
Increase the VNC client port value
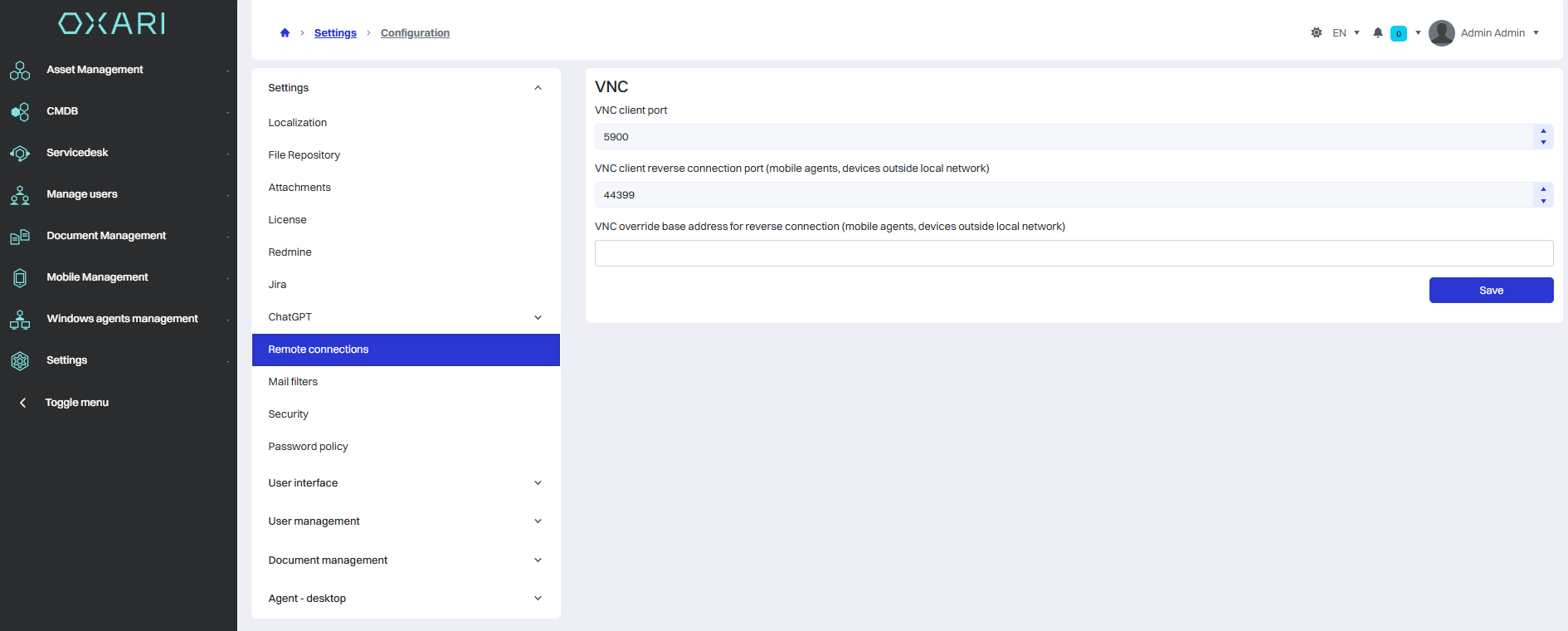click(x=1543, y=131)
